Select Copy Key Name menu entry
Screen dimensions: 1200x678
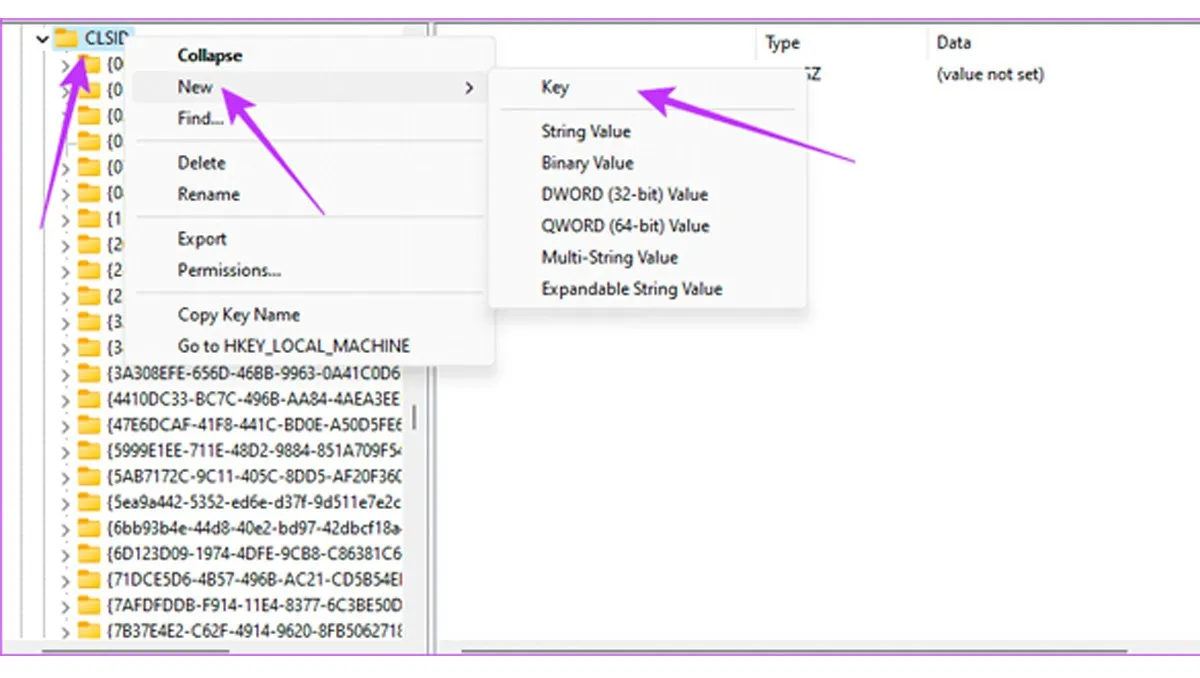click(x=238, y=314)
